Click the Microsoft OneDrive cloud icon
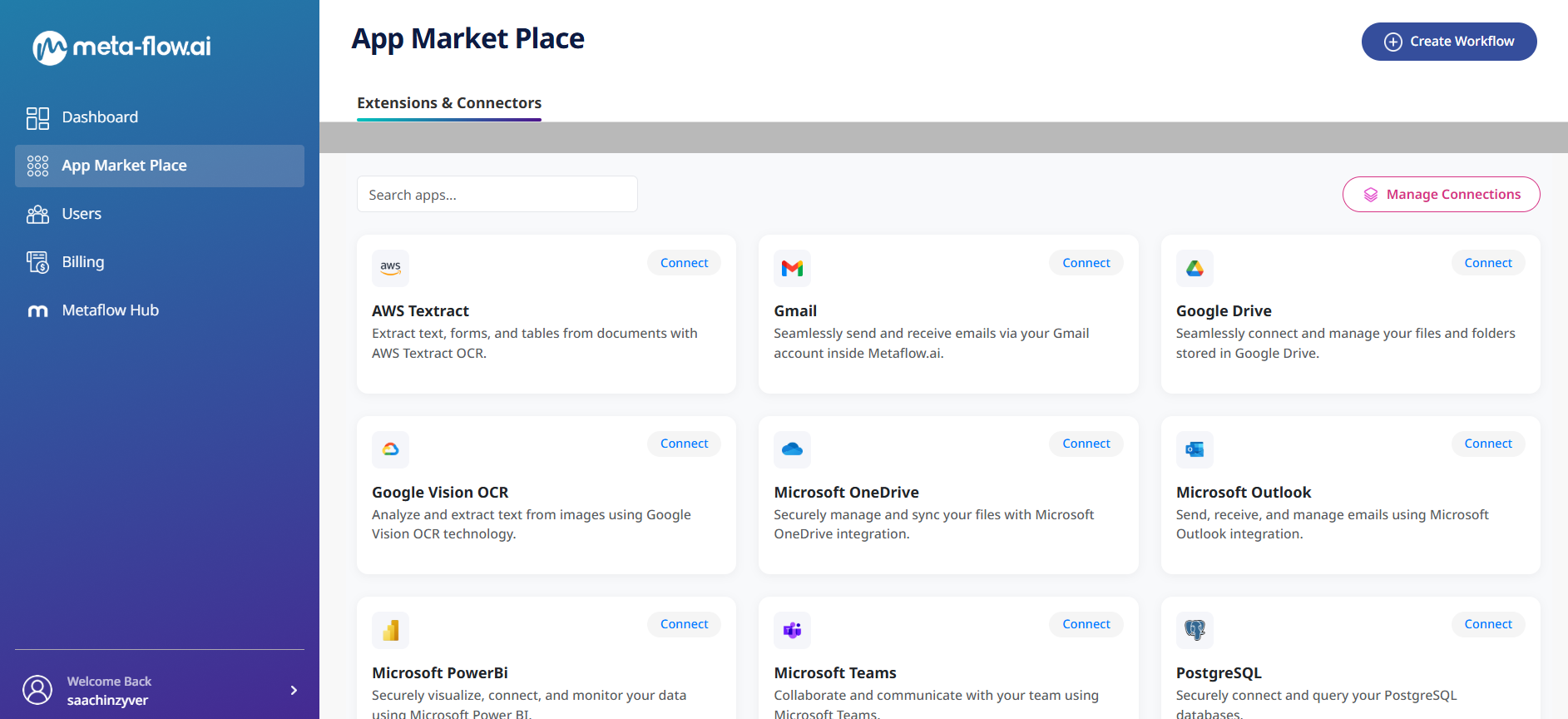Screen dimensions: 1568x719 pyautogui.click(x=792, y=449)
